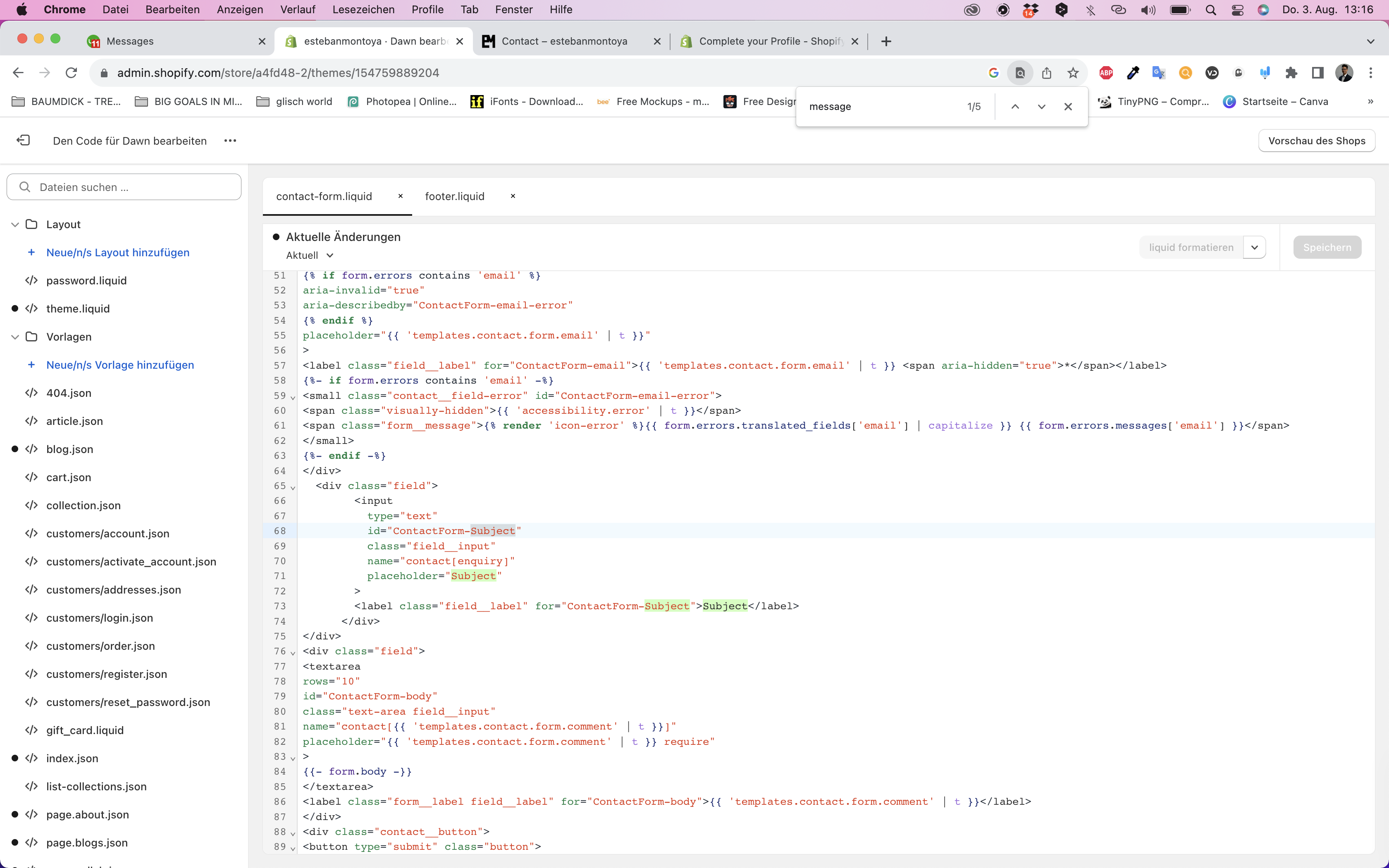
Task: Collapse the Vorlagen folder
Action: (x=15, y=337)
